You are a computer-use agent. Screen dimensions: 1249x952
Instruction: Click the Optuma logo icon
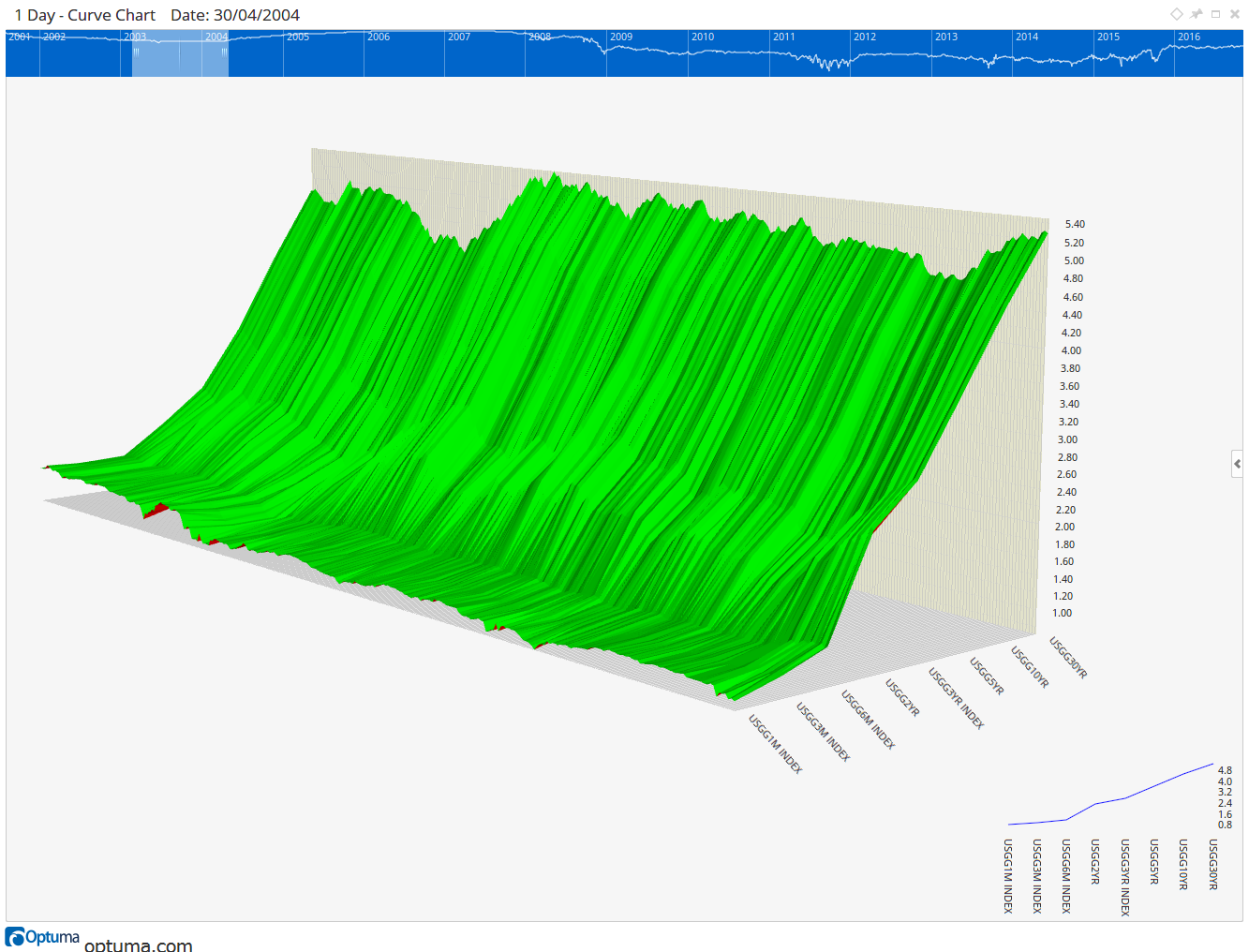click(15, 937)
